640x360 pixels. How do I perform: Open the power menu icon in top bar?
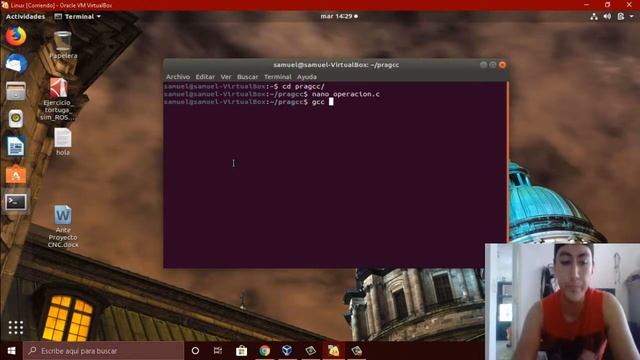click(x=621, y=16)
